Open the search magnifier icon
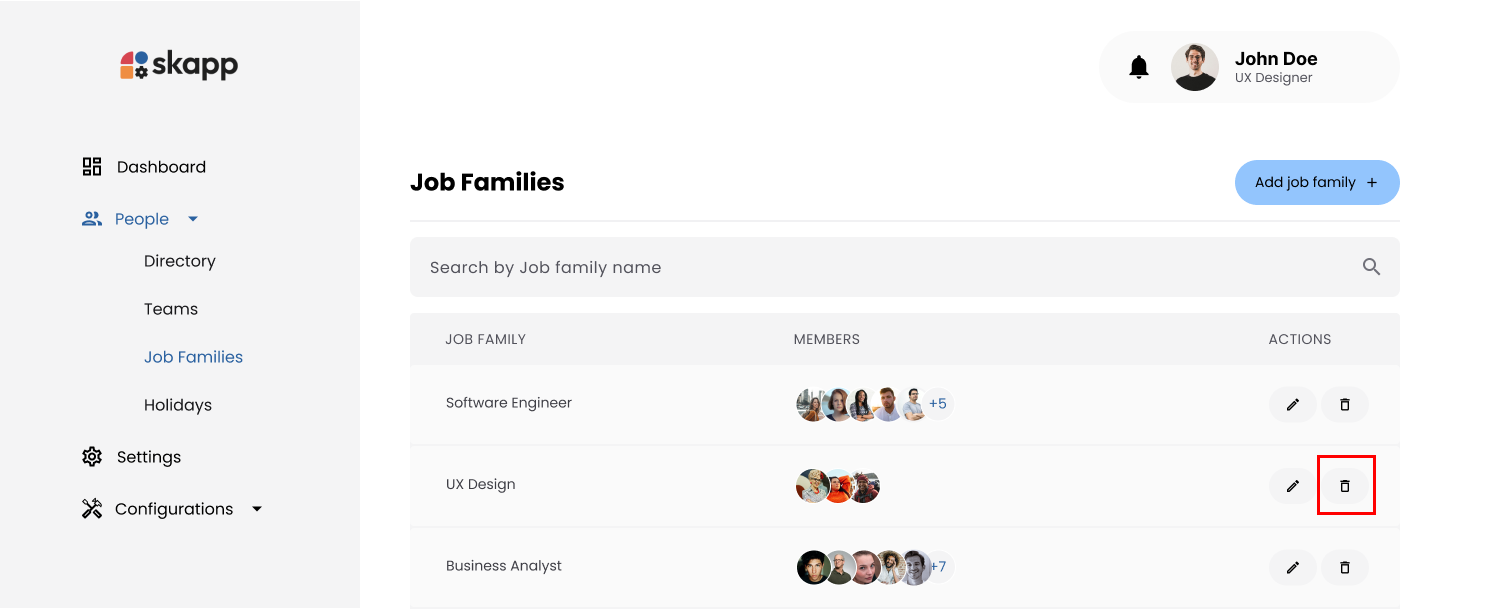This screenshot has height=609, width=1512. tap(1371, 267)
